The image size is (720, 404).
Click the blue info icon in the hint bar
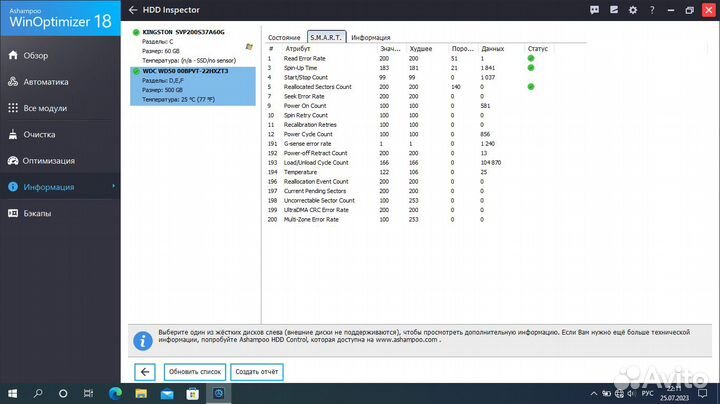click(143, 341)
